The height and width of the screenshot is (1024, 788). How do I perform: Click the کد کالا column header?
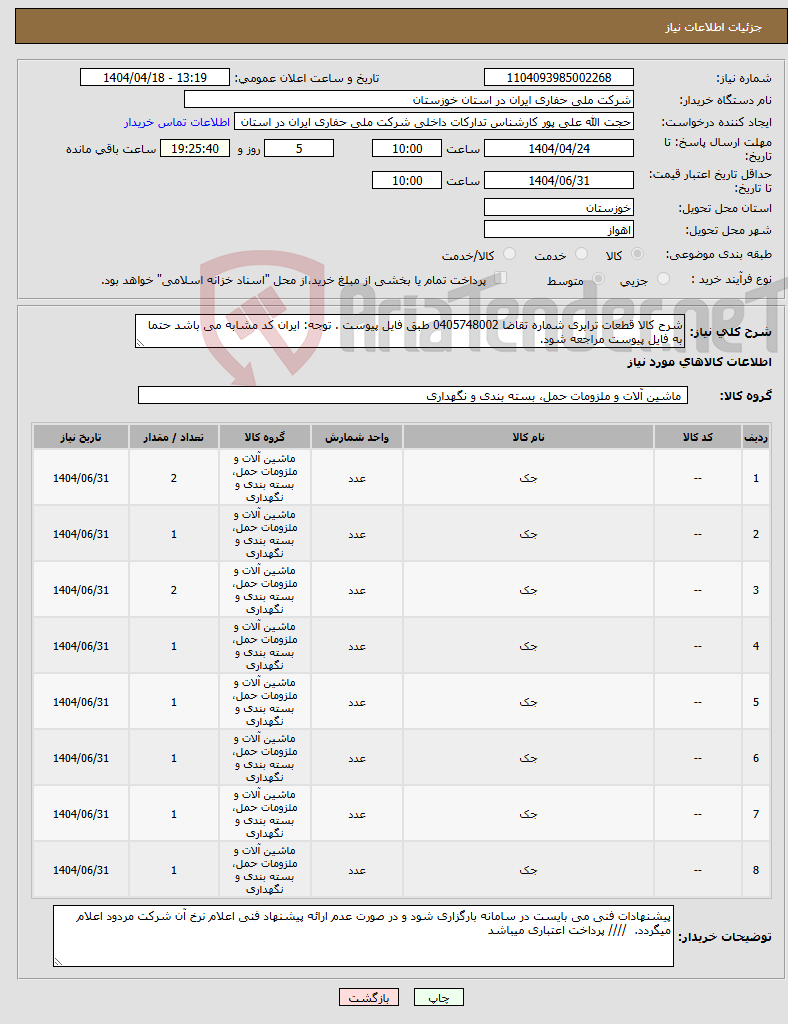click(x=697, y=437)
